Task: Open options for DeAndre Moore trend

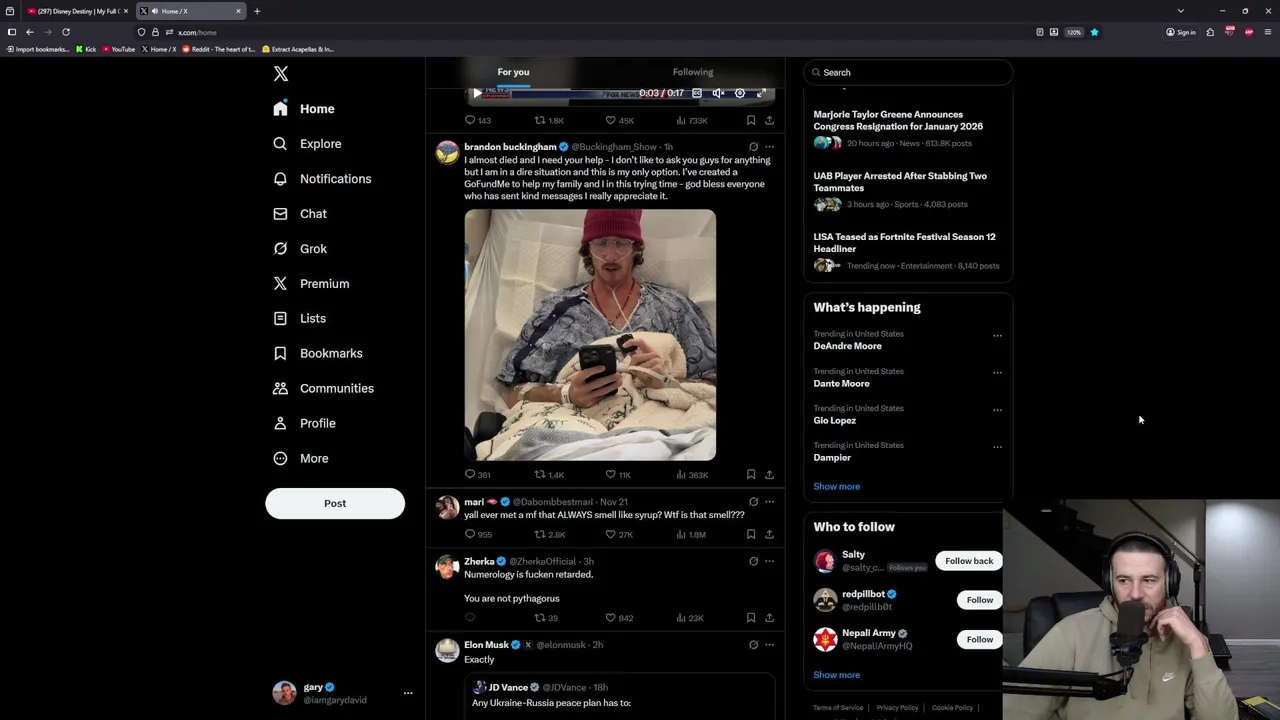Action: (x=997, y=336)
